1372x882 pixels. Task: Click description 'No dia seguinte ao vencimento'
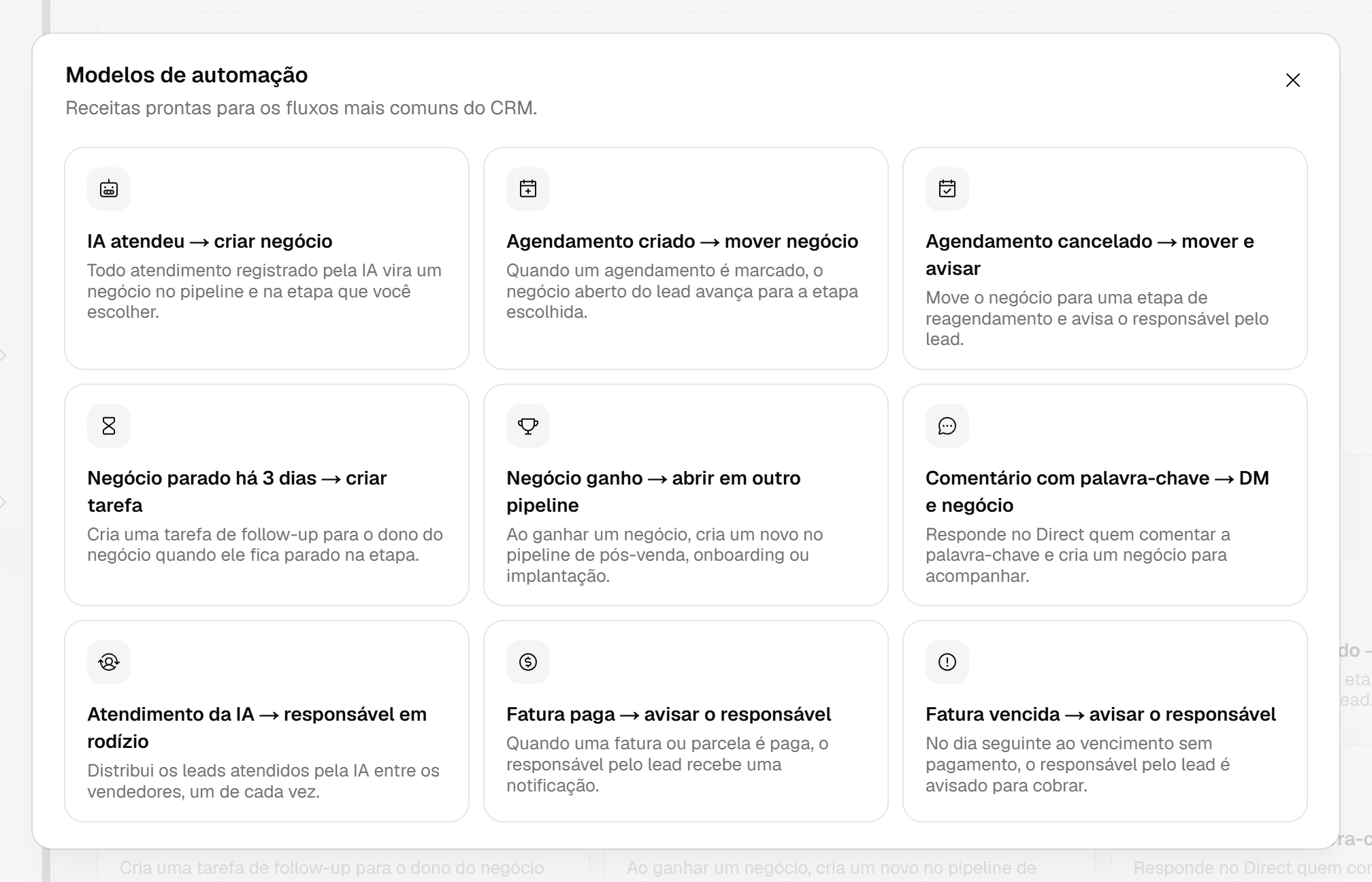pyautogui.click(x=1078, y=764)
